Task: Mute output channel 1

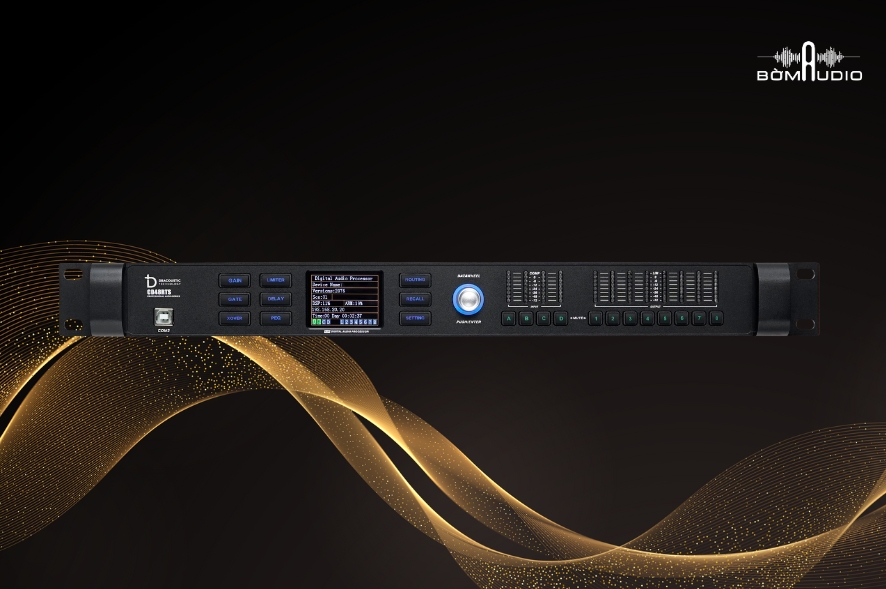Action: click(x=596, y=319)
